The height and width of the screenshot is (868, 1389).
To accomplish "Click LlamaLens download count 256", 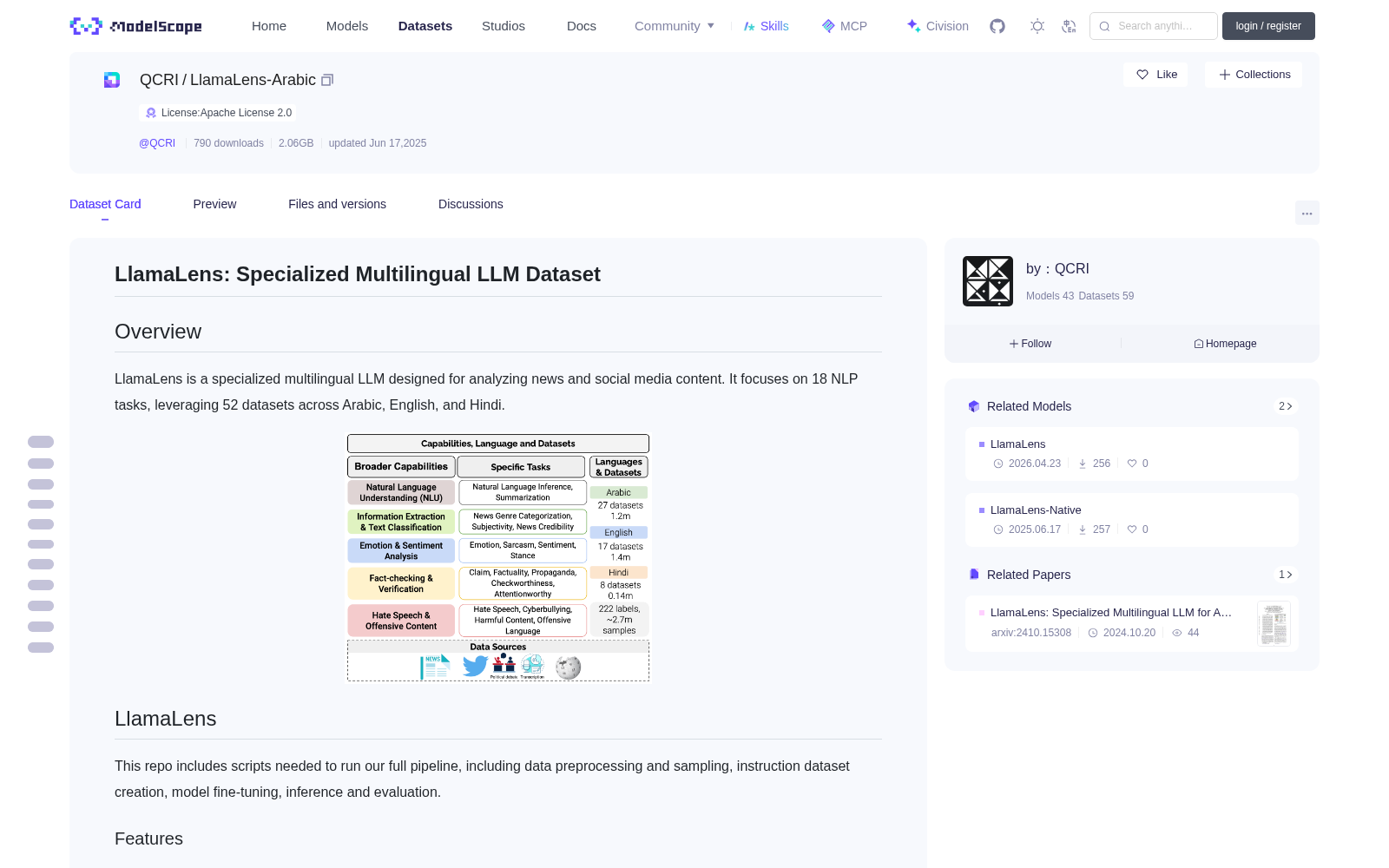I will [x=1102, y=464].
